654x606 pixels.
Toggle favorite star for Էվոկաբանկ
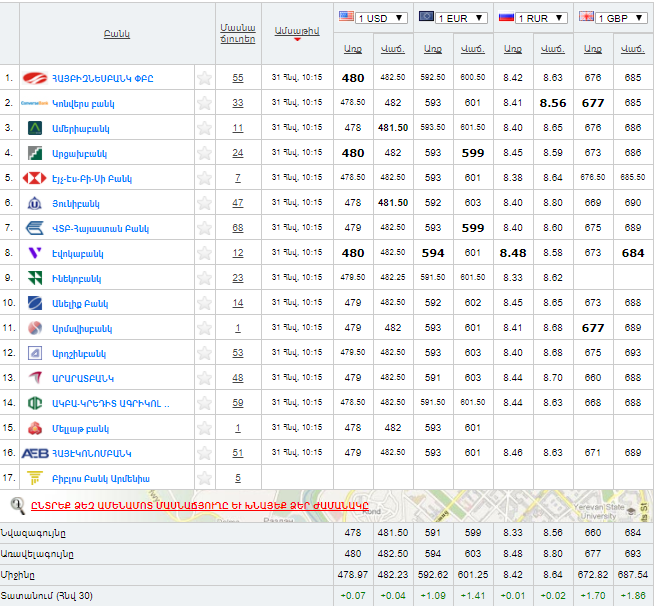(204, 253)
